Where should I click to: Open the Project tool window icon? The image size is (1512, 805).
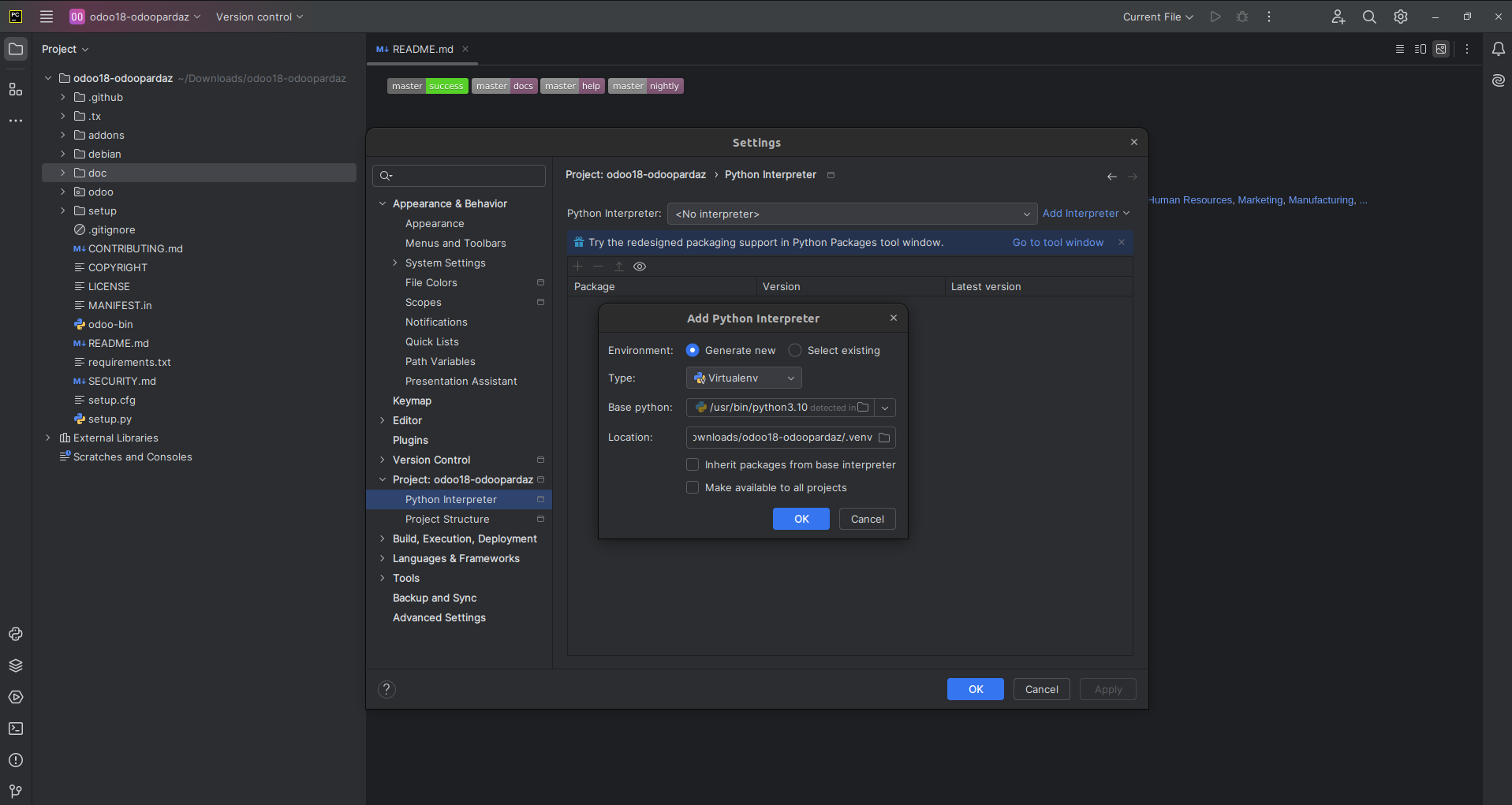pos(16,49)
